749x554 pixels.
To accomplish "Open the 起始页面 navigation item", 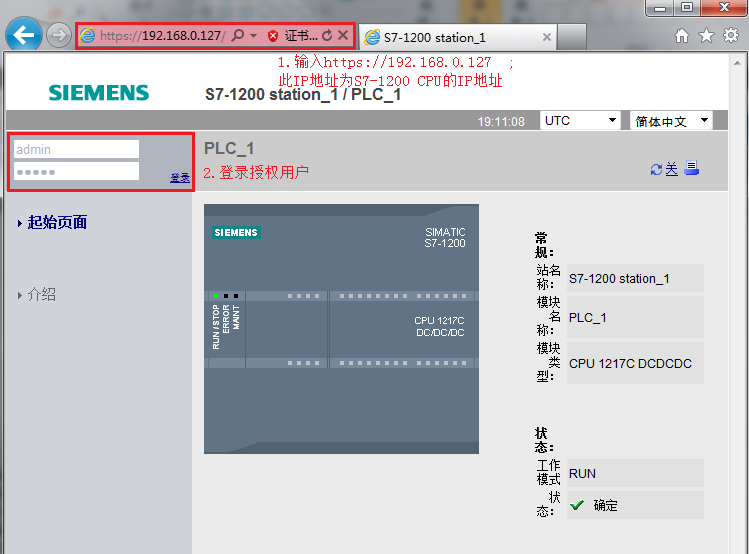I will [57, 222].
